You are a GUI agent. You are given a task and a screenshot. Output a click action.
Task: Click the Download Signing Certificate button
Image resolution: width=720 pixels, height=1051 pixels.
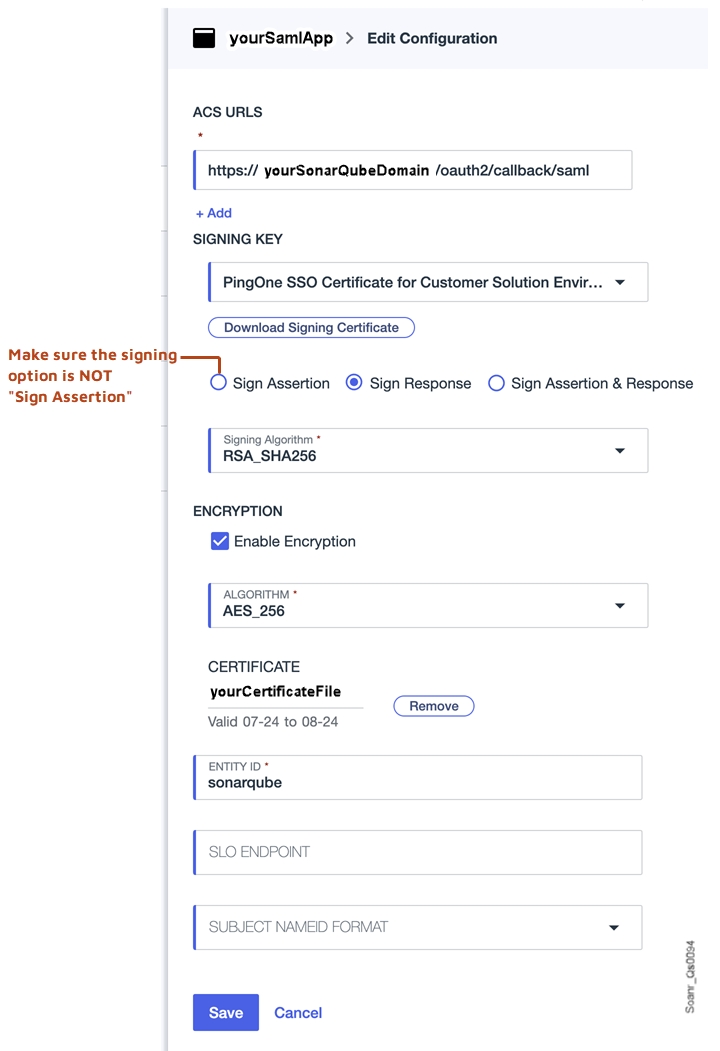coord(311,327)
